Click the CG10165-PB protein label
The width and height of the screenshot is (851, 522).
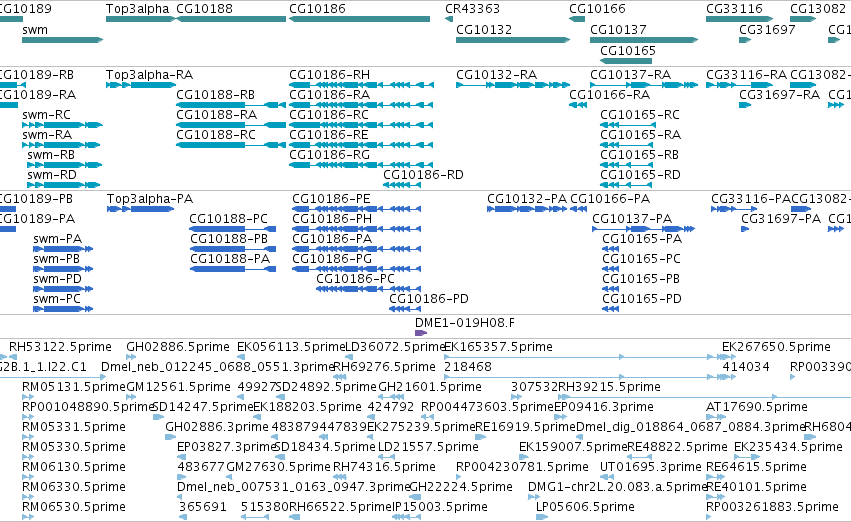(641, 279)
